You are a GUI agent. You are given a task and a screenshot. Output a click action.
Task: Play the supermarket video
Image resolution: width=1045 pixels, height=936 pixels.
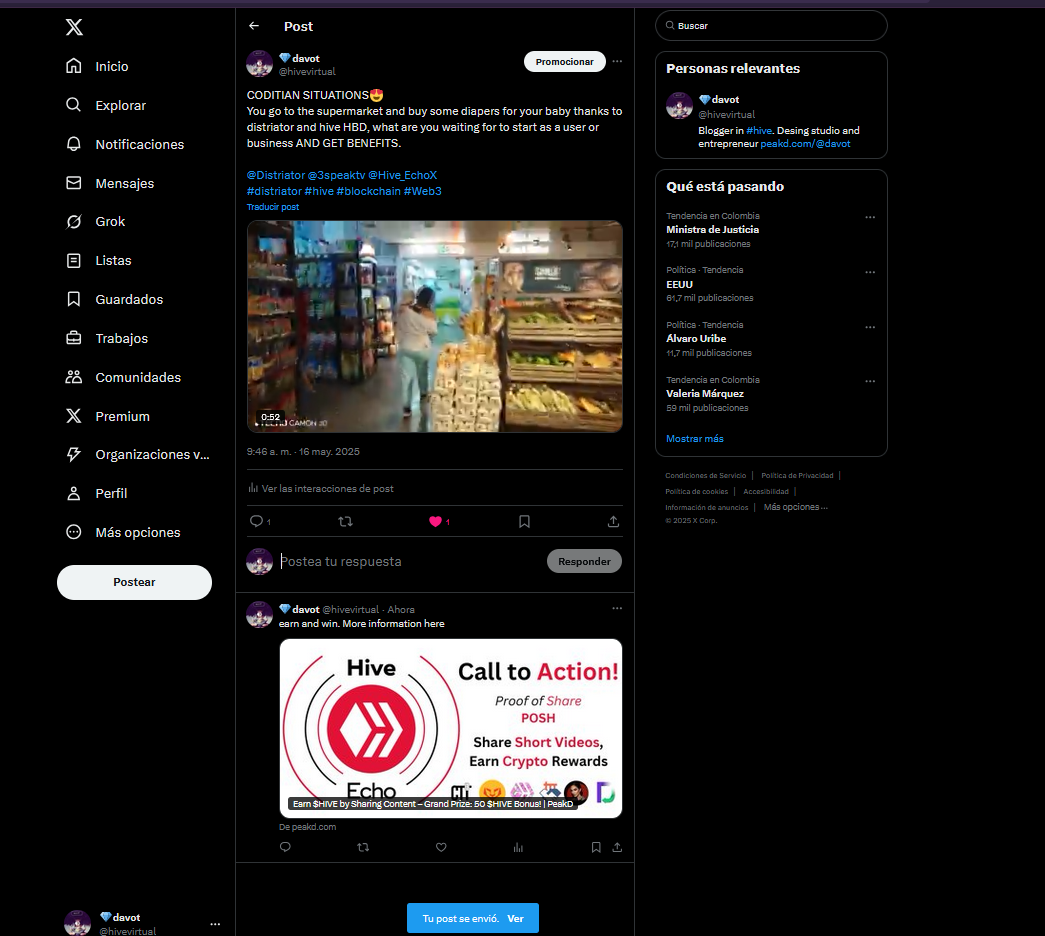coord(435,326)
